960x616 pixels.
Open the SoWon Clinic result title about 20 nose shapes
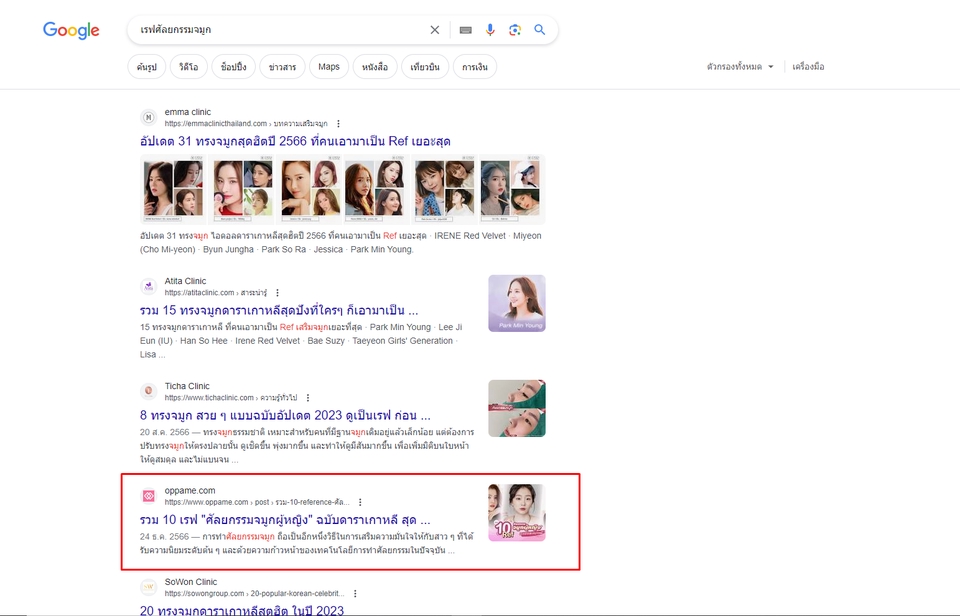pyautogui.click(x=242, y=610)
